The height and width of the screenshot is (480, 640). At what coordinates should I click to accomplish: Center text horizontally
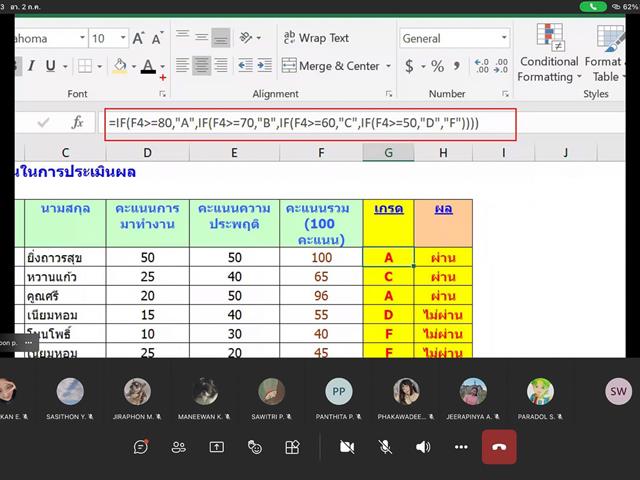coord(202,65)
